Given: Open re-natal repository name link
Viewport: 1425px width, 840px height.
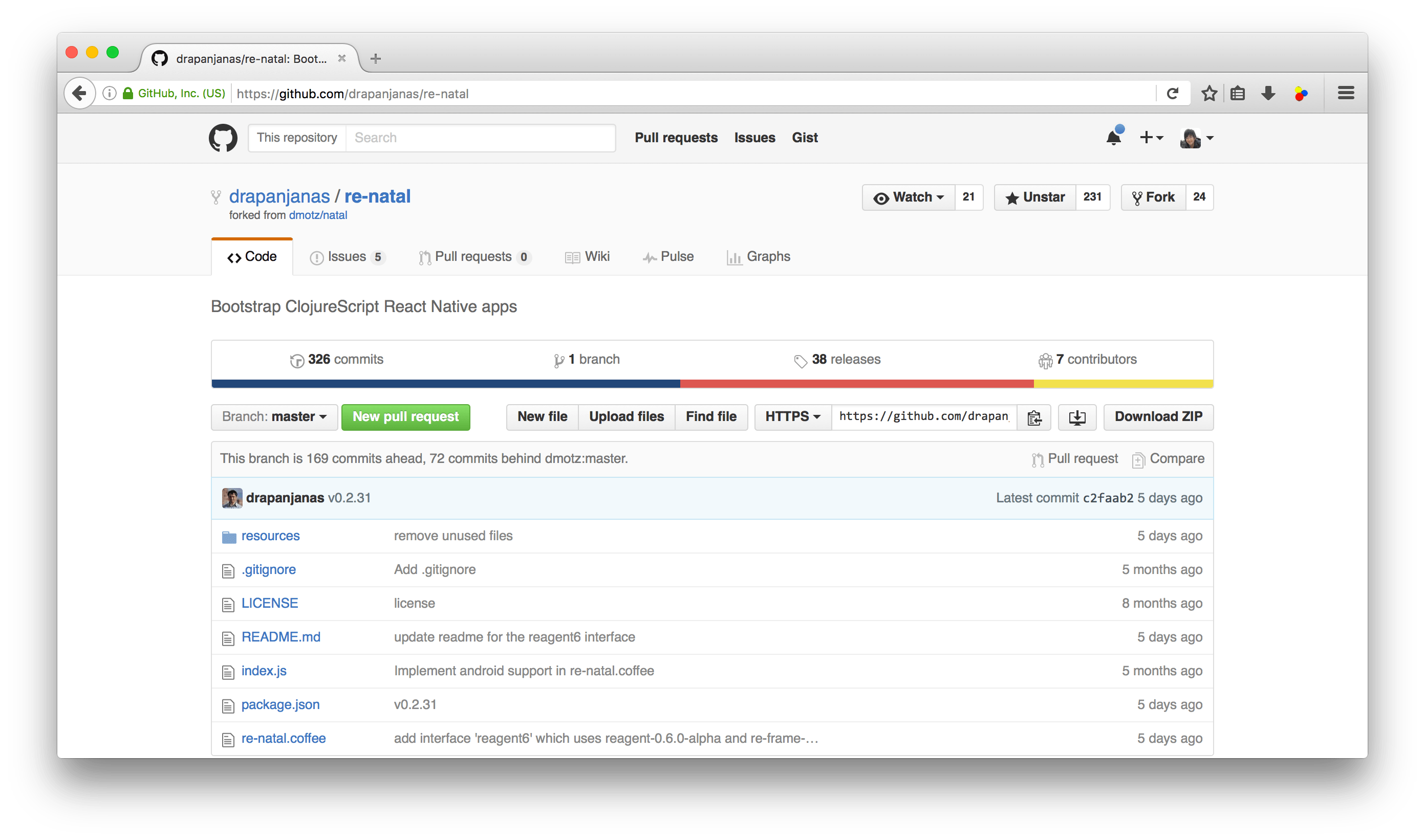Looking at the screenshot, I should pos(377,196).
